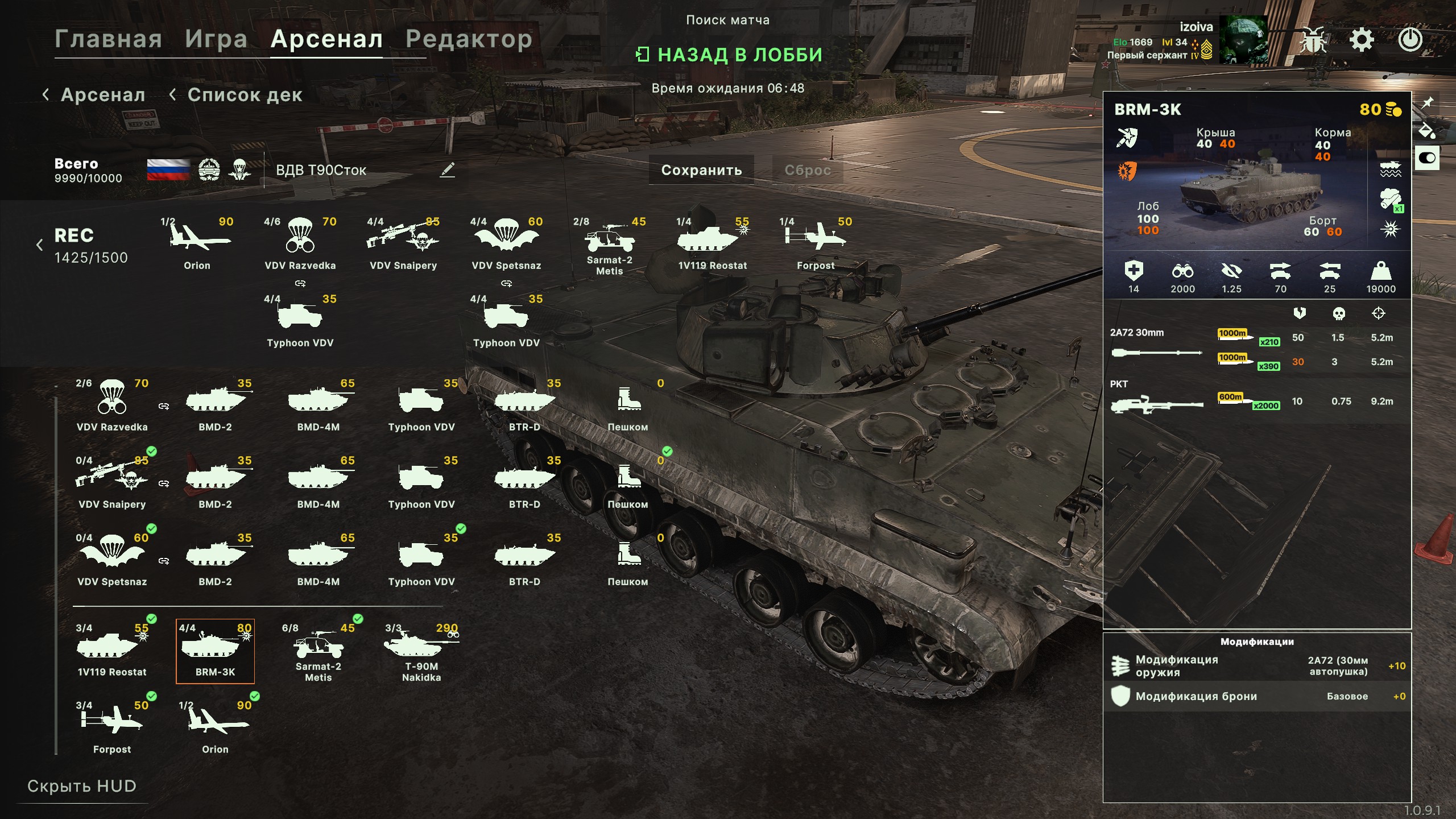Click the pin icon beside unit panel
This screenshot has width=1456, height=819.
coord(1428,103)
